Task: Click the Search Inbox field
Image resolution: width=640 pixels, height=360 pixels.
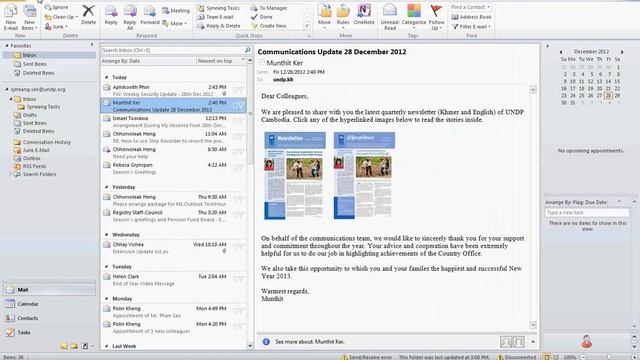Action: (172, 50)
